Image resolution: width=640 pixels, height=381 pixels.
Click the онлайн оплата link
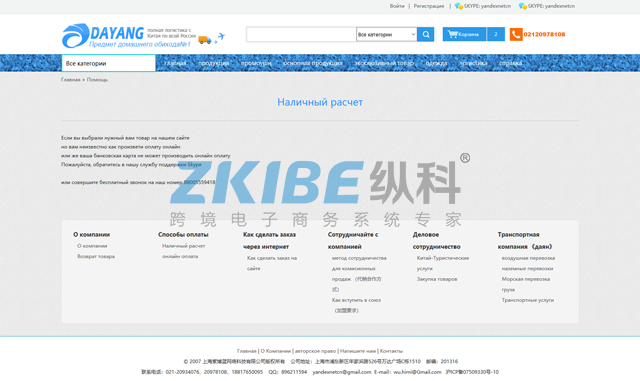pyautogui.click(x=180, y=256)
